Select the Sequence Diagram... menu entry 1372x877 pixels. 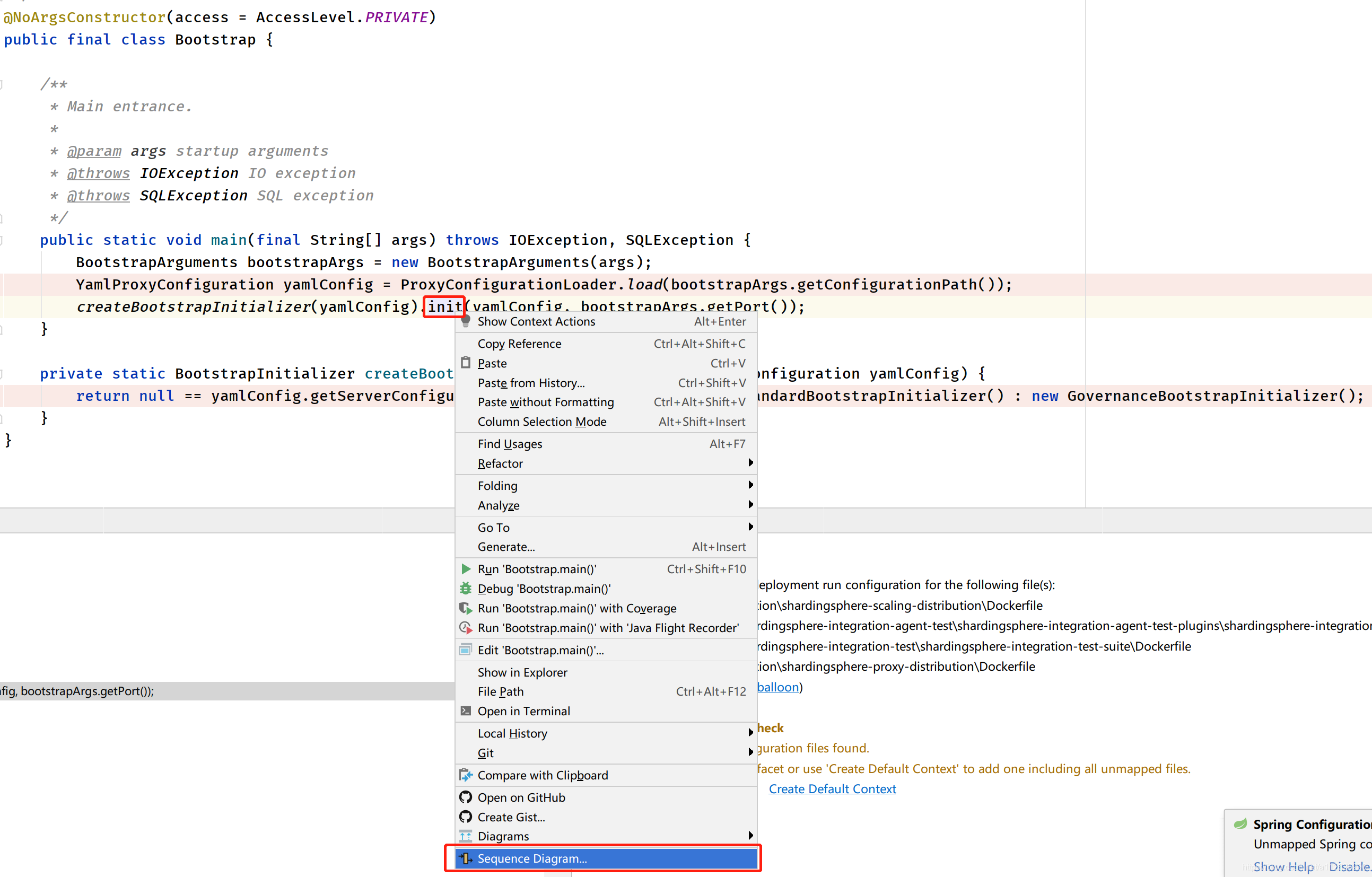point(531,858)
